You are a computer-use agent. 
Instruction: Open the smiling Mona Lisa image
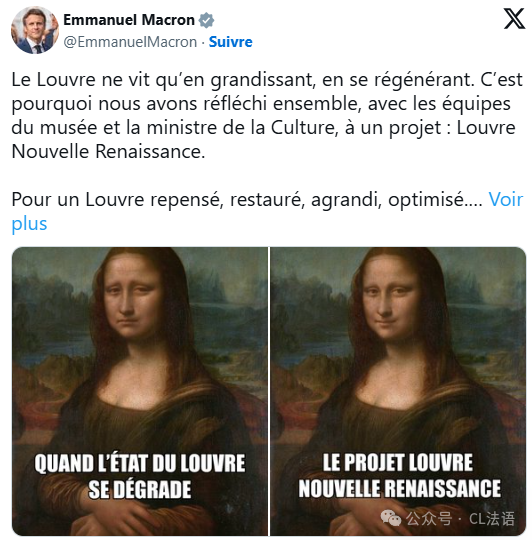point(398,391)
